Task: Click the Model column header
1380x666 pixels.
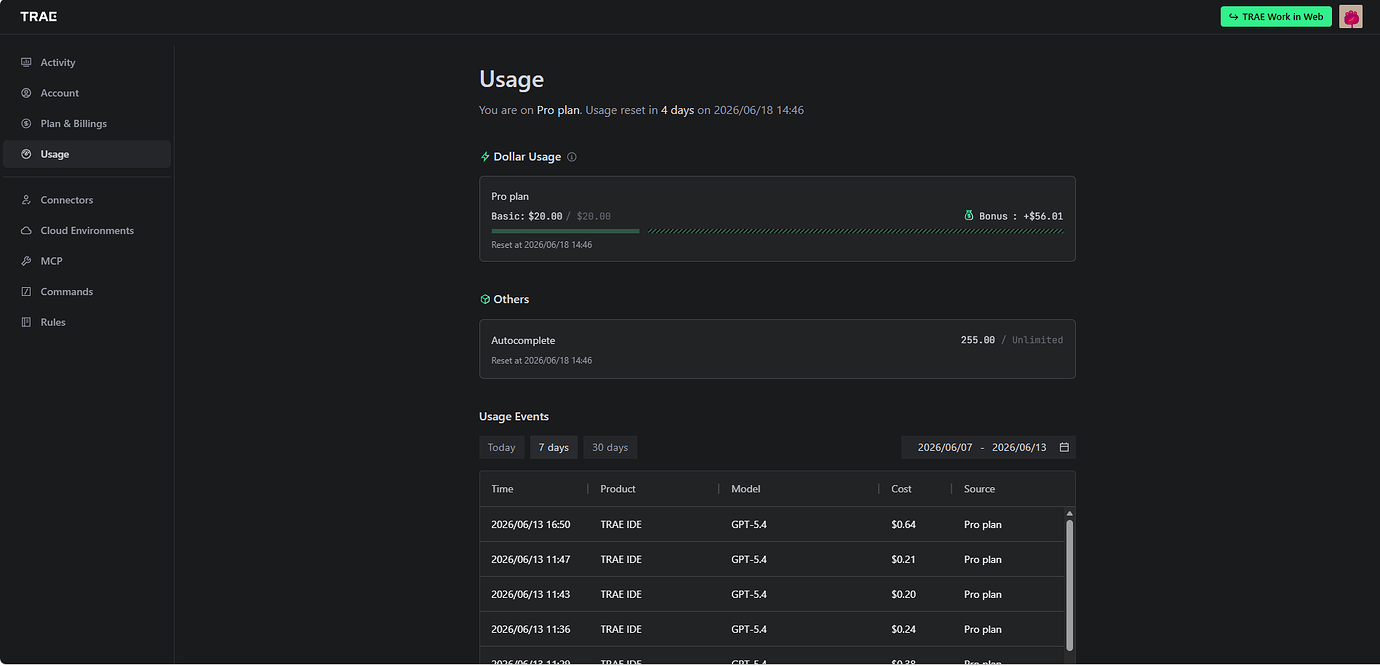Action: 746,489
